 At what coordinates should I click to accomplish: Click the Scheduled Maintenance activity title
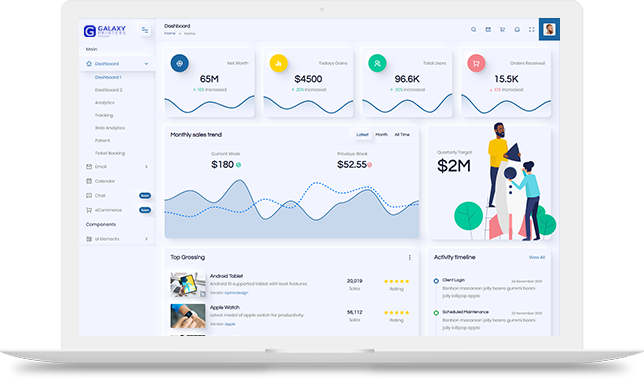click(465, 312)
